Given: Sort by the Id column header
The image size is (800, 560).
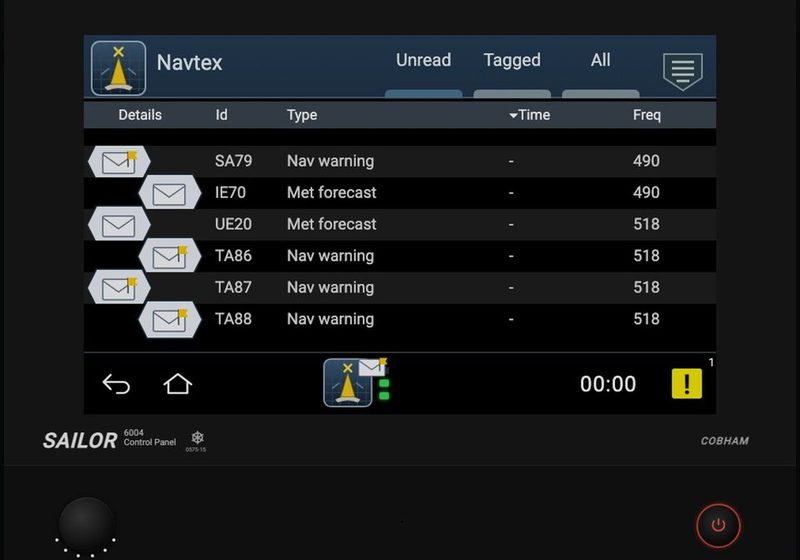Looking at the screenshot, I should [x=221, y=115].
